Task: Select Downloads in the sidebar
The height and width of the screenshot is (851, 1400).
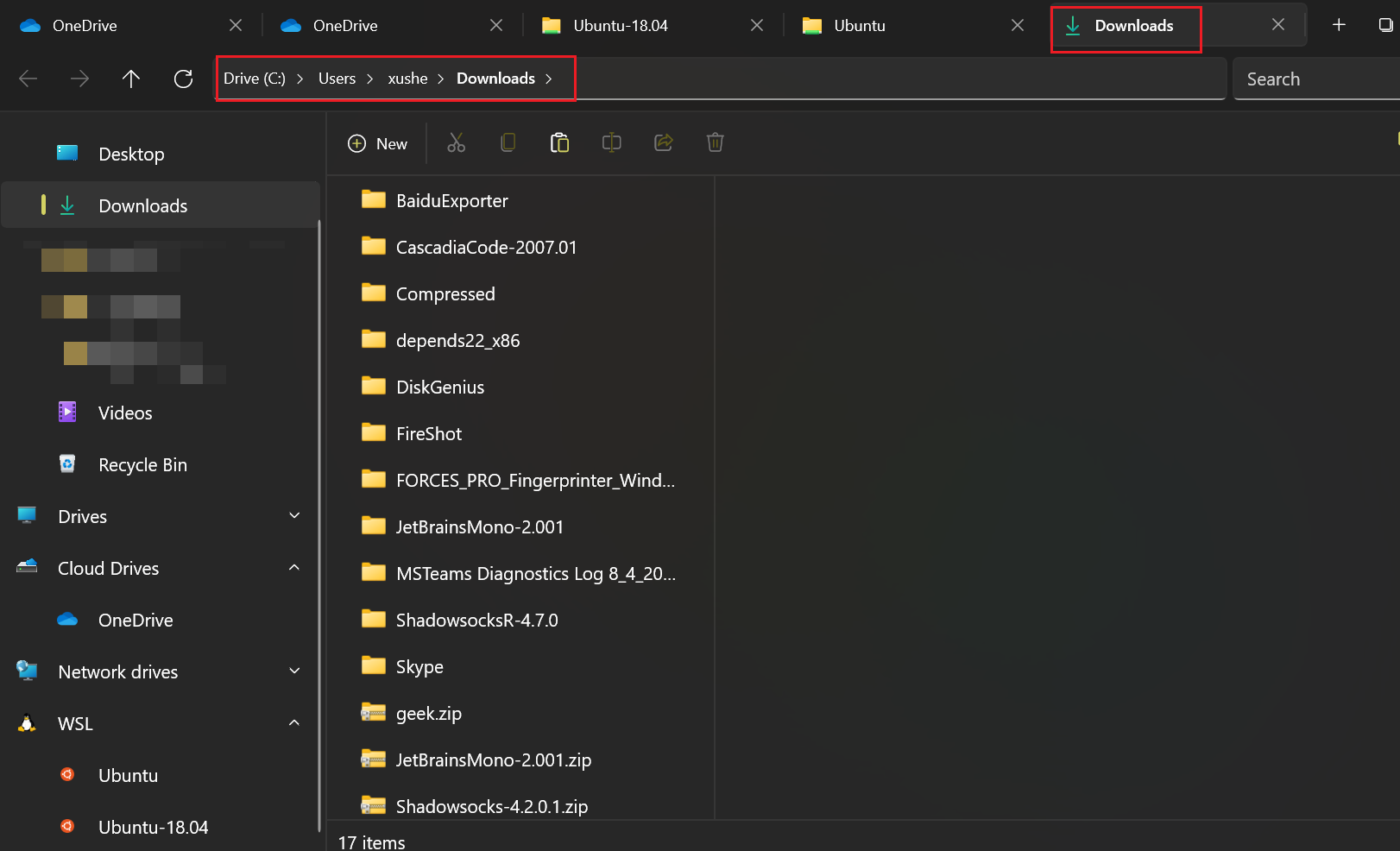Action: point(161,205)
